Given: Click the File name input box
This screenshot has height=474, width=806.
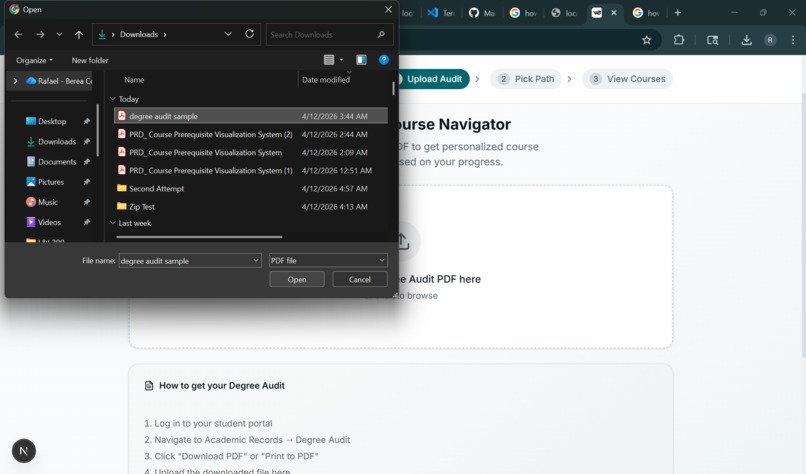Looking at the screenshot, I should tap(185, 261).
